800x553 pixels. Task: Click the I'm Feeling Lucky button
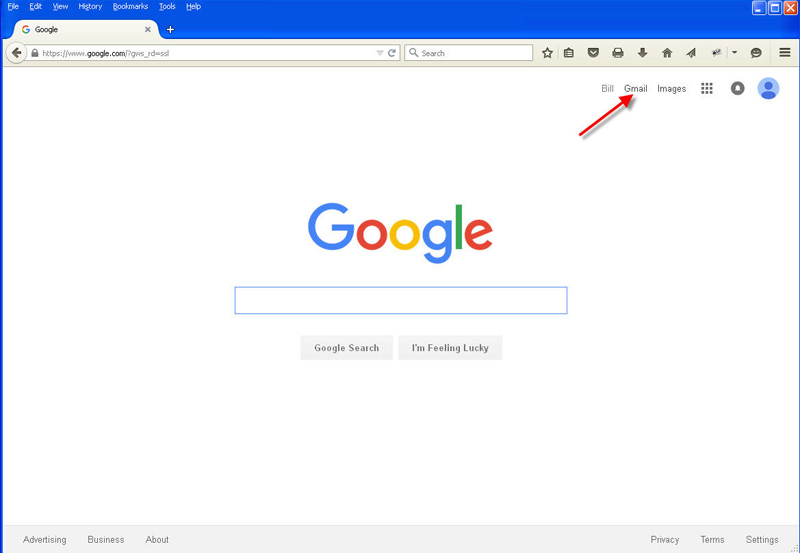click(x=450, y=348)
